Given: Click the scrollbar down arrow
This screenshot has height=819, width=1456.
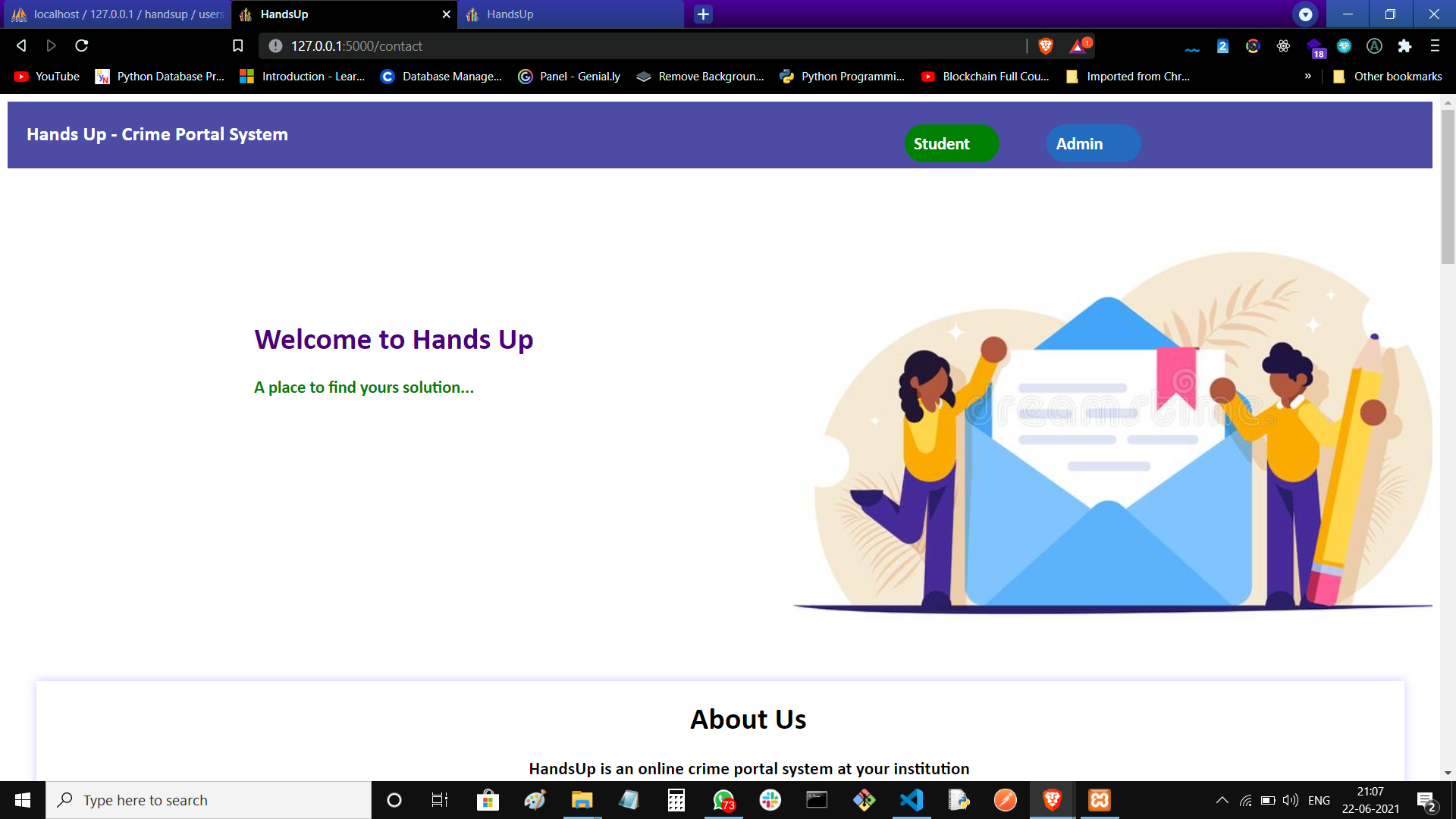Looking at the screenshot, I should [x=1448, y=773].
